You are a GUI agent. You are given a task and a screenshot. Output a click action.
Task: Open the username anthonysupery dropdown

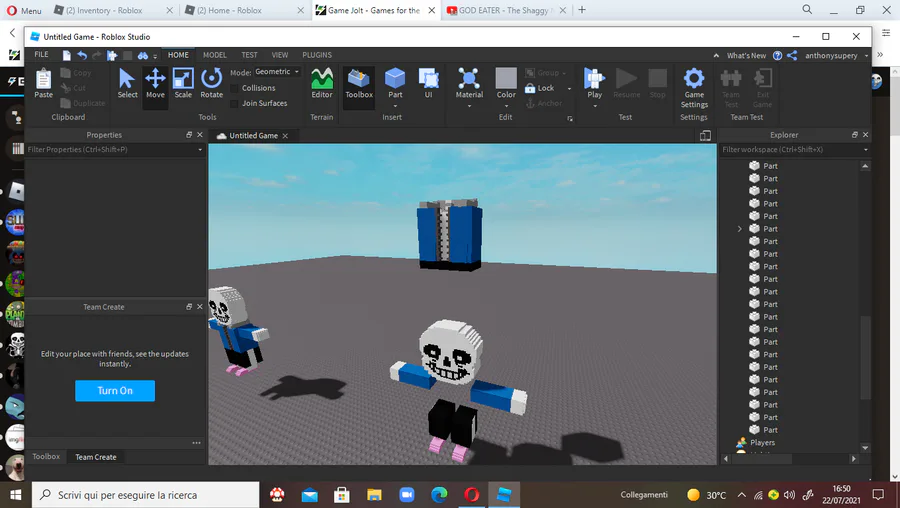point(866,56)
